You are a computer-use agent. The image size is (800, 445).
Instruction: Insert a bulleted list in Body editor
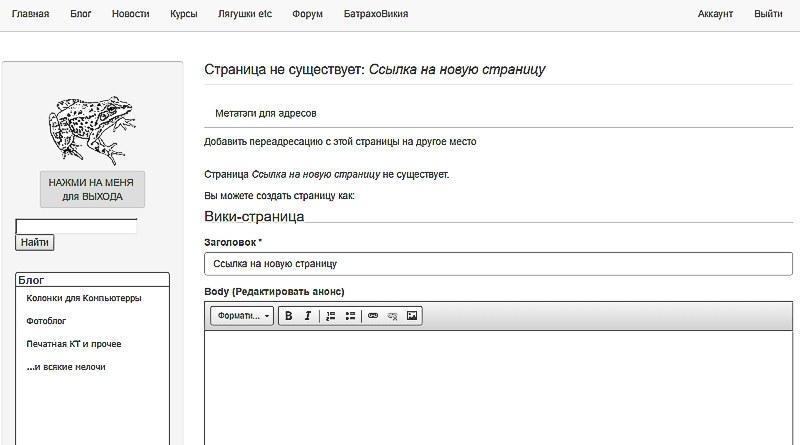coord(350,316)
